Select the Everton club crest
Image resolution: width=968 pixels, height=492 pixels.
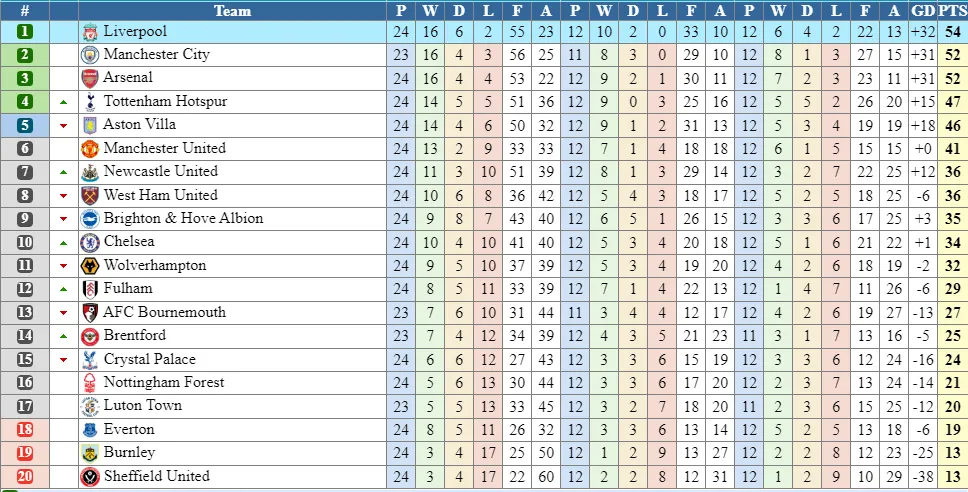click(90, 430)
